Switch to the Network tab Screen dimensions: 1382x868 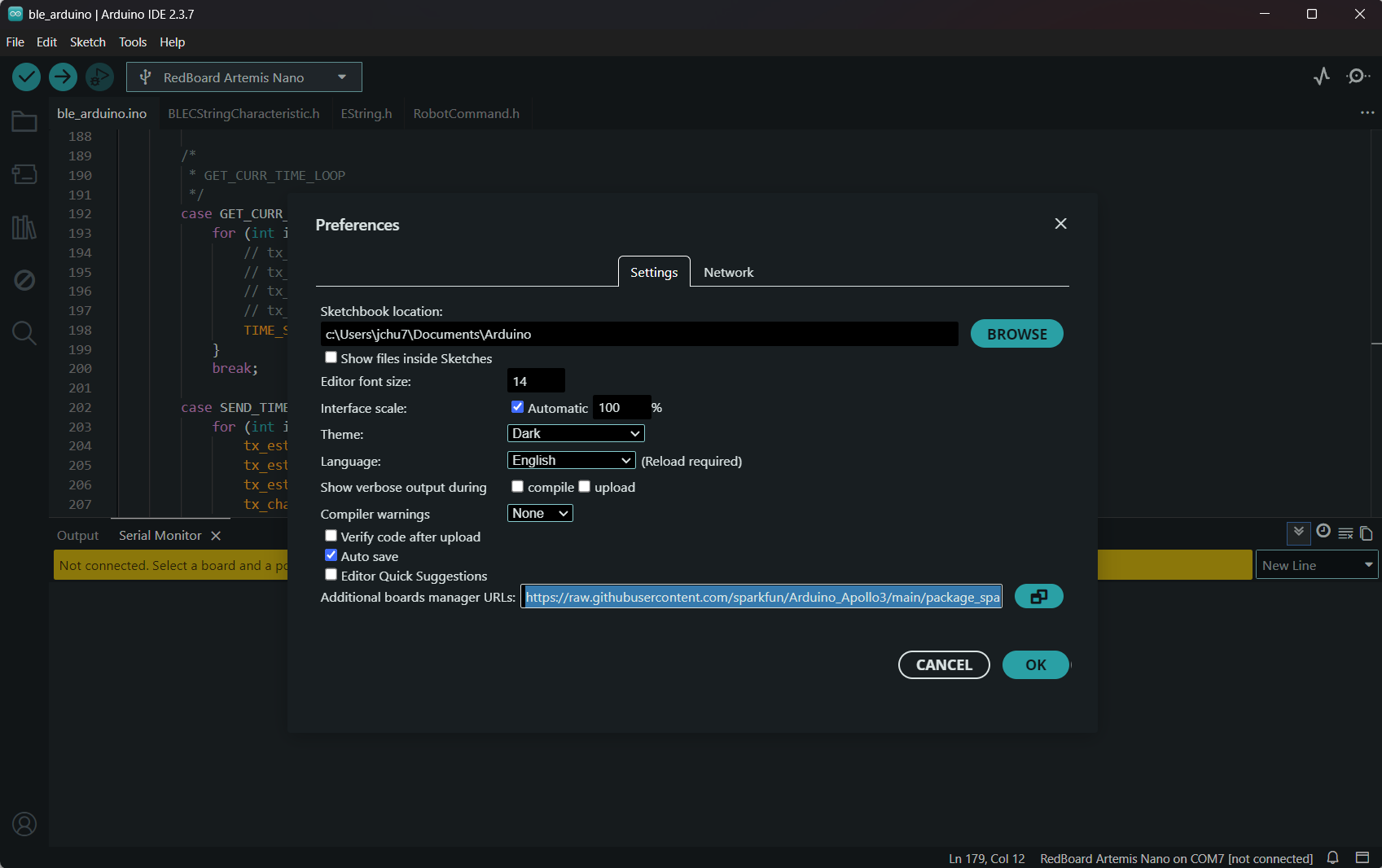click(728, 273)
